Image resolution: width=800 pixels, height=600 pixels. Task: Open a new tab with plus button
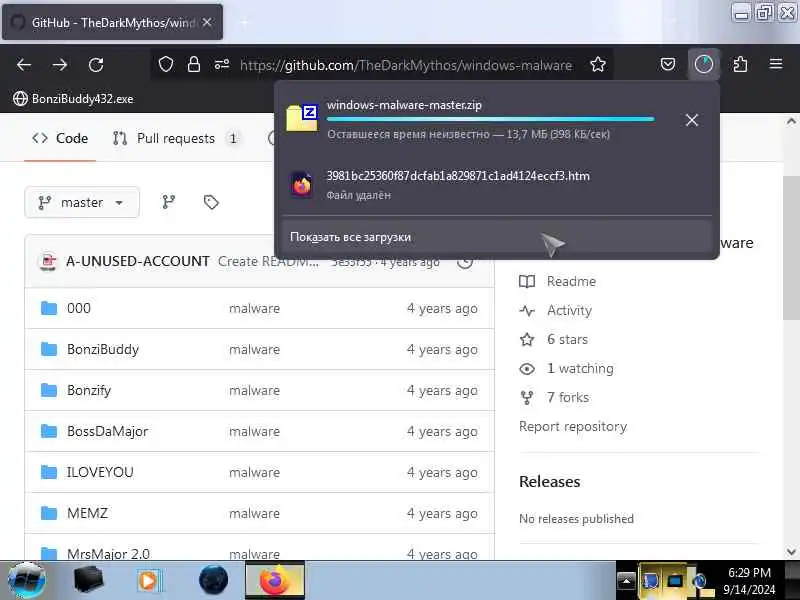(244, 22)
